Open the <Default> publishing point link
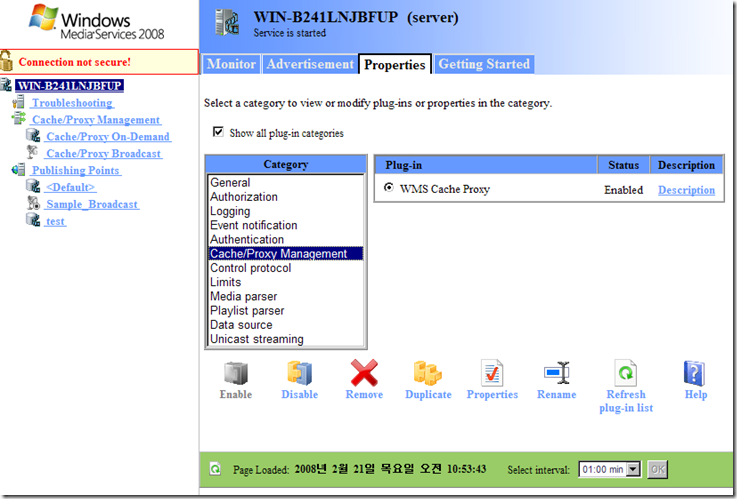This screenshot has width=737, height=499. point(71,187)
